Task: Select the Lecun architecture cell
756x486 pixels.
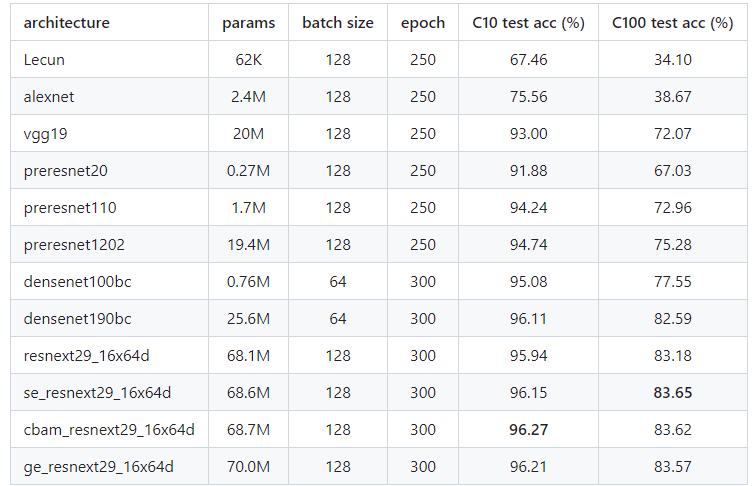Action: tap(43, 59)
